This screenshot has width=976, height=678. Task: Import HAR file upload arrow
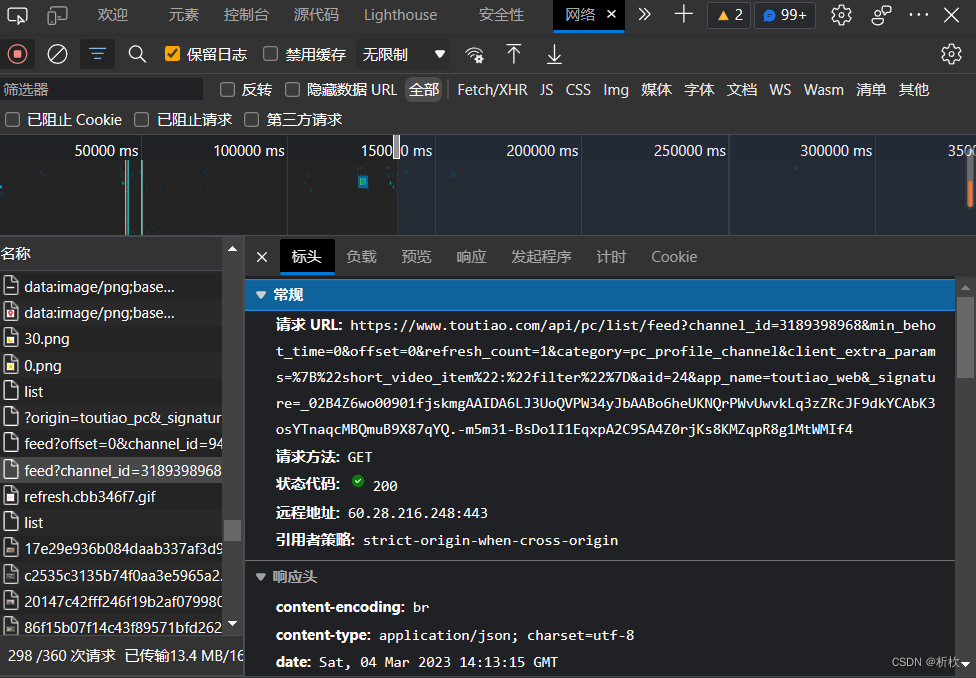(514, 55)
